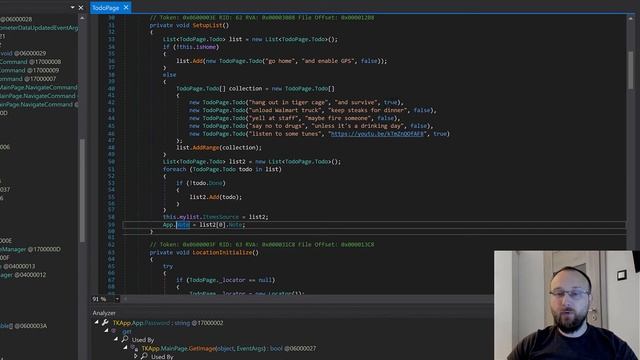This screenshot has width=640, height=360.
Task: Close the left tree panel
Action: pos(81,7)
